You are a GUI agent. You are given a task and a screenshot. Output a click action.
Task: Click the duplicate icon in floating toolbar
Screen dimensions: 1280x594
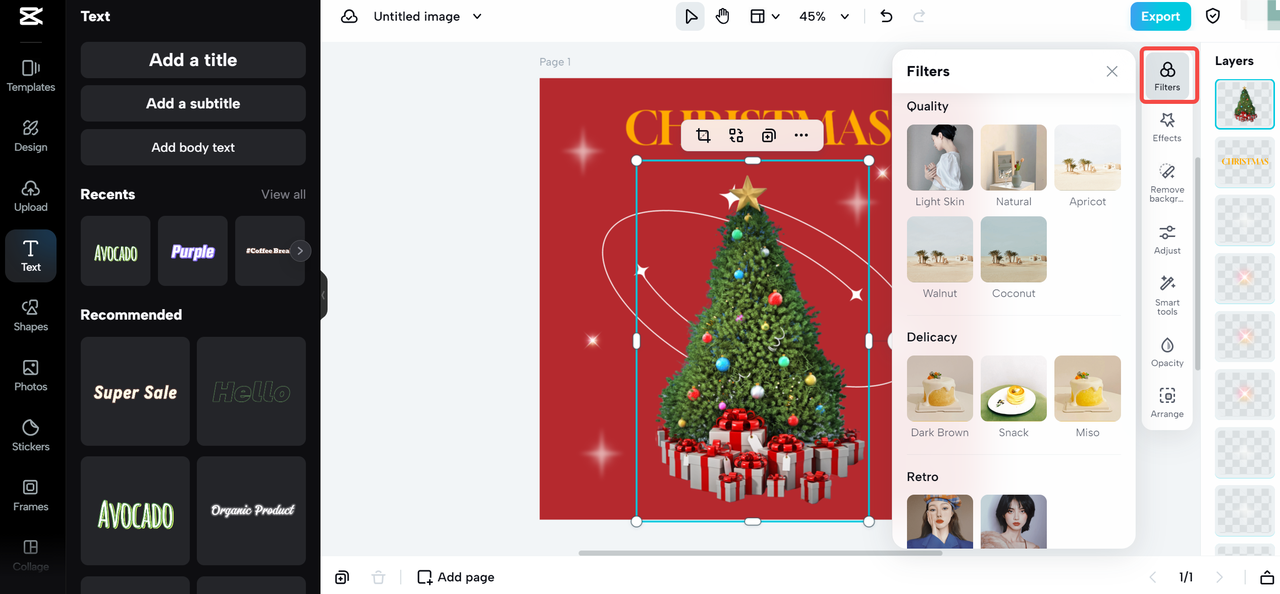click(768, 135)
